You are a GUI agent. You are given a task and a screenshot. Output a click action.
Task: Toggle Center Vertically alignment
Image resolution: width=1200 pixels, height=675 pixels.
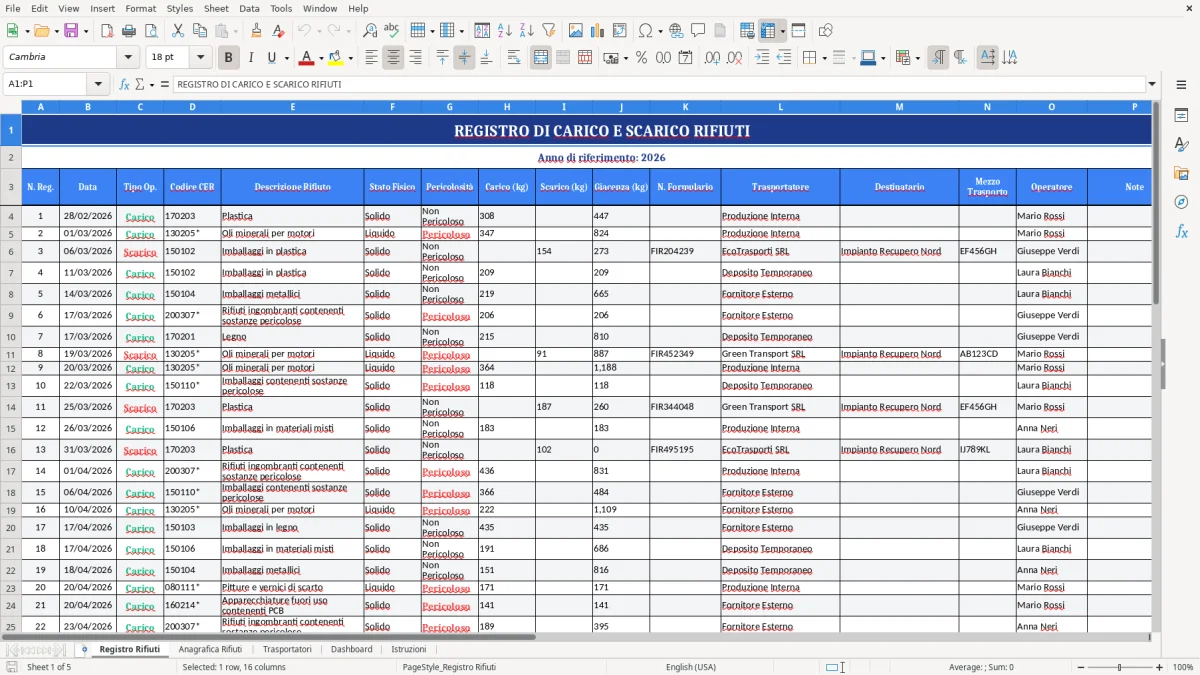(464, 58)
